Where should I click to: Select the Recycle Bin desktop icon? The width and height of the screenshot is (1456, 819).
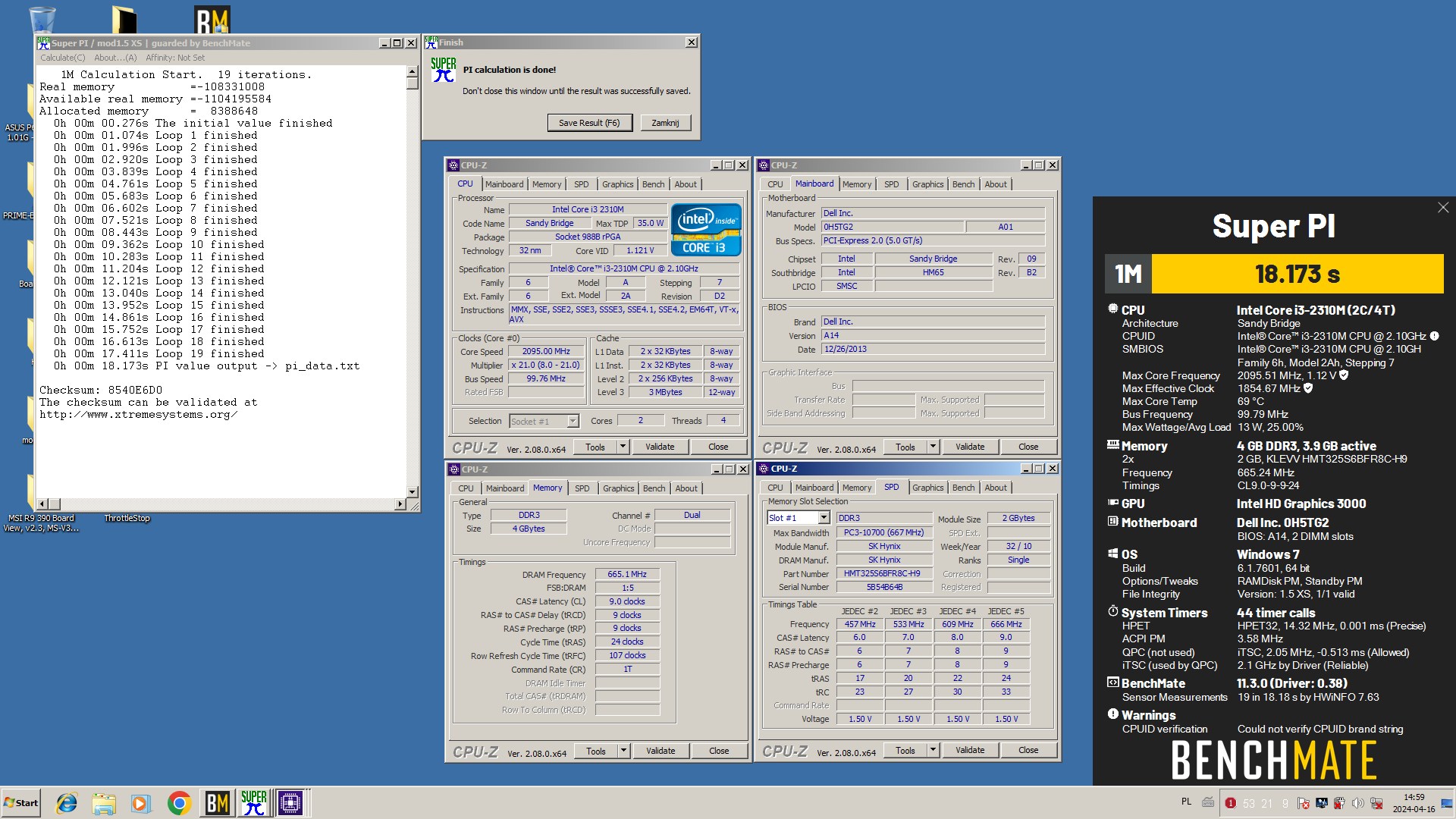pos(42,19)
